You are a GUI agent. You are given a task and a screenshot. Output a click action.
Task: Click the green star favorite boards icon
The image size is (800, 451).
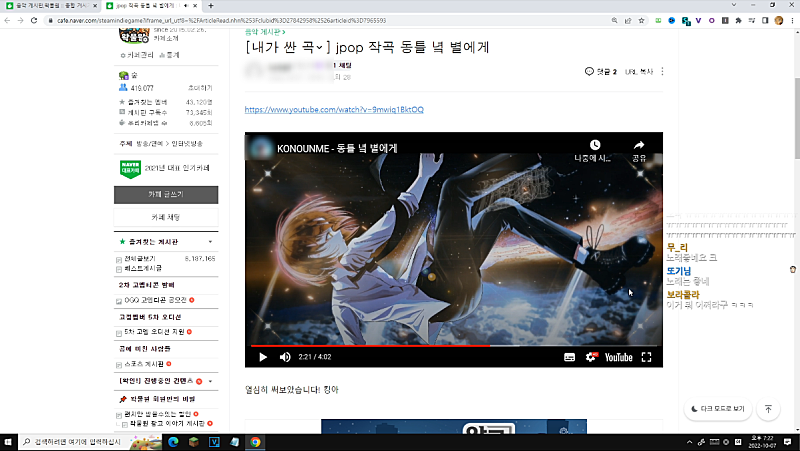coord(122,242)
